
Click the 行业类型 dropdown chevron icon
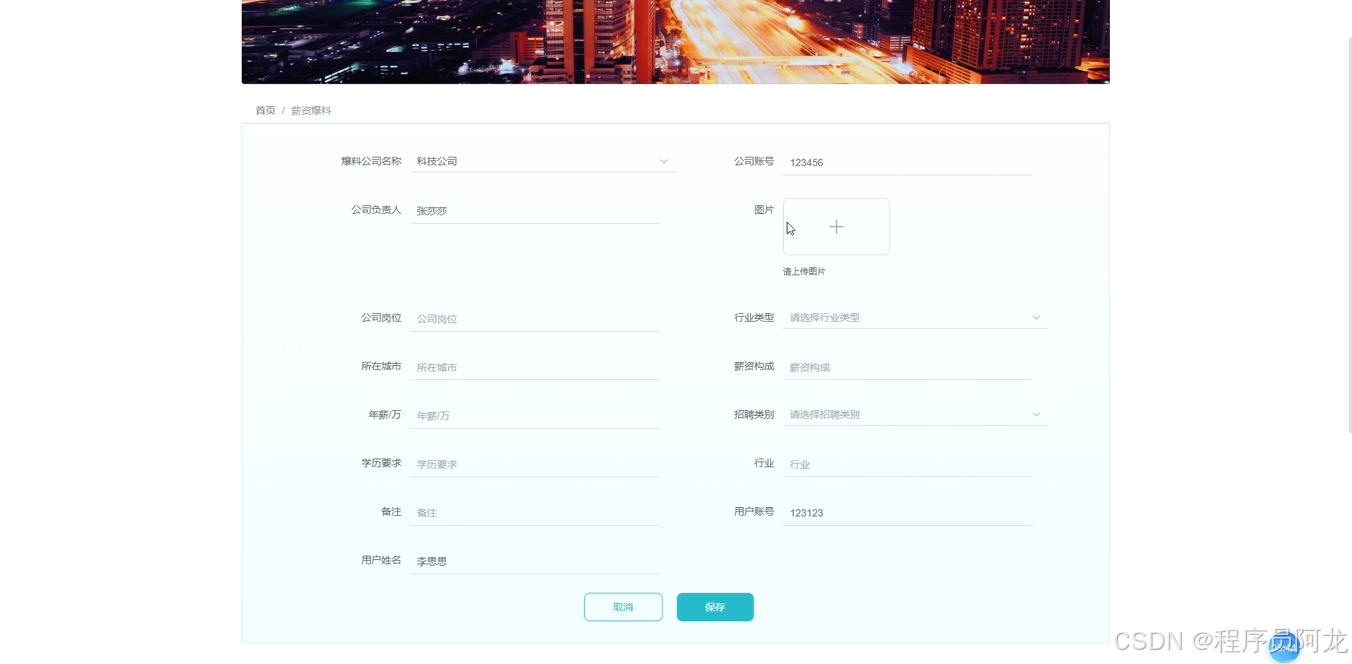pyautogui.click(x=1036, y=317)
